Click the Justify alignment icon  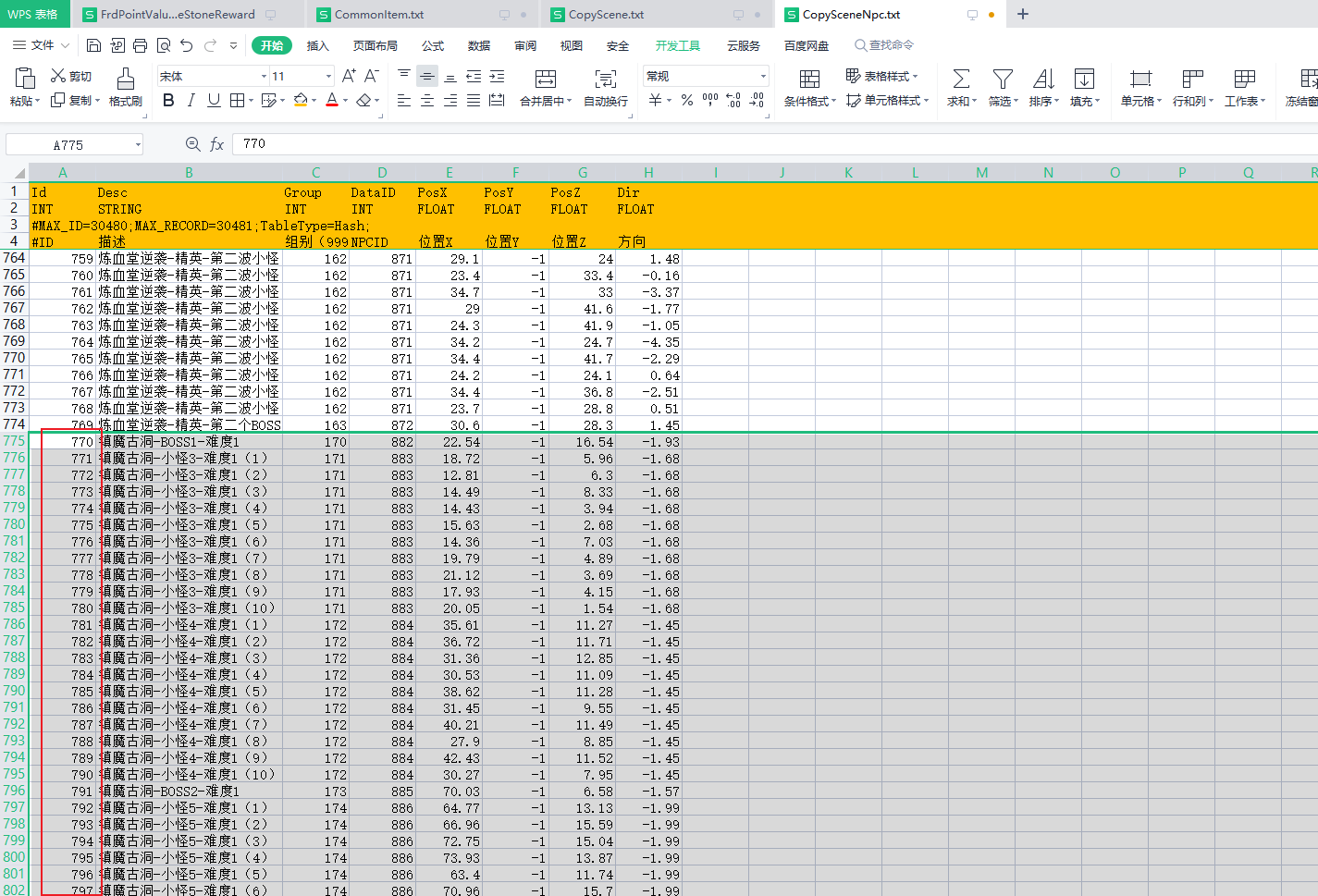474,100
